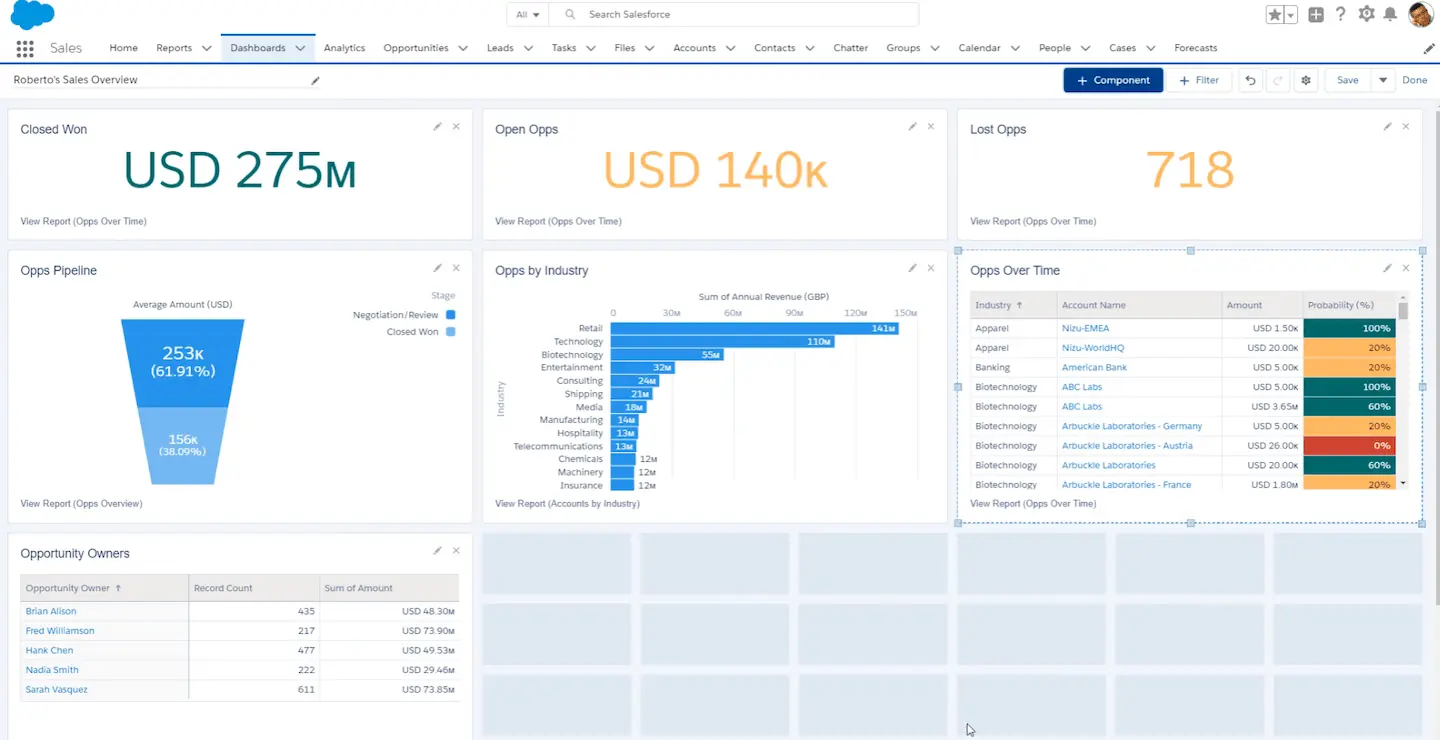Open the notifications bell icon
1440x740 pixels.
(1390, 14)
